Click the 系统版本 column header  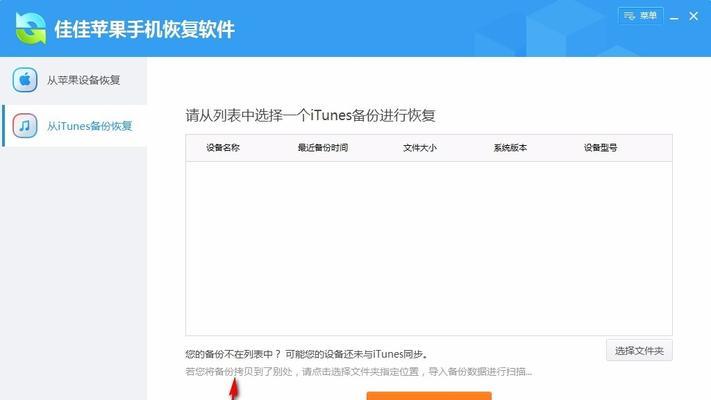[x=510, y=148]
